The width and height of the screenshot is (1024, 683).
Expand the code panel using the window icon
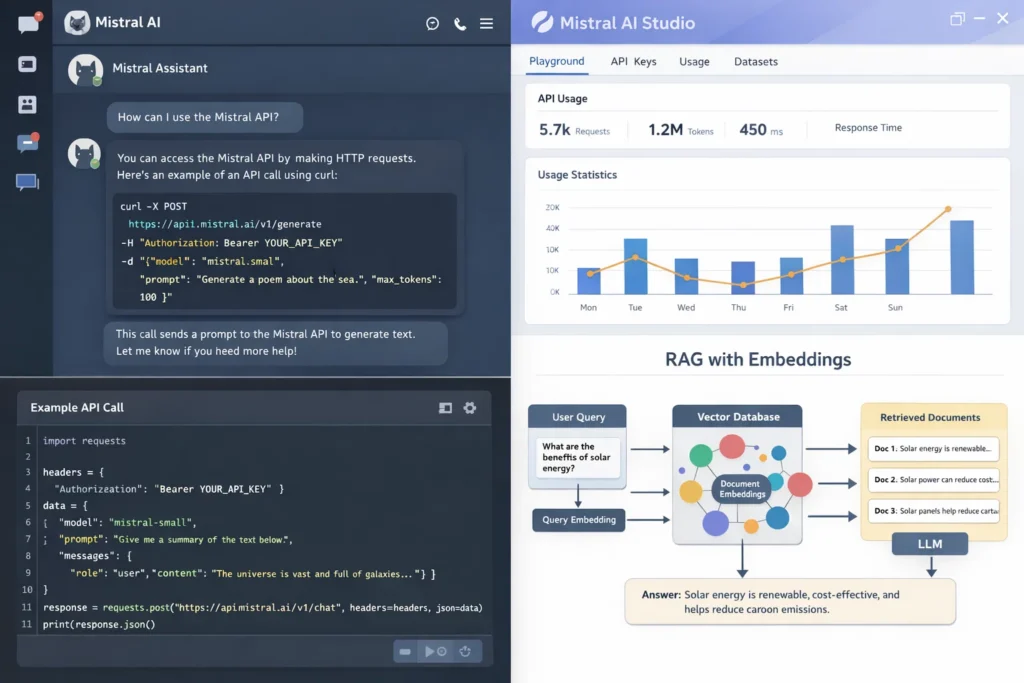point(445,407)
